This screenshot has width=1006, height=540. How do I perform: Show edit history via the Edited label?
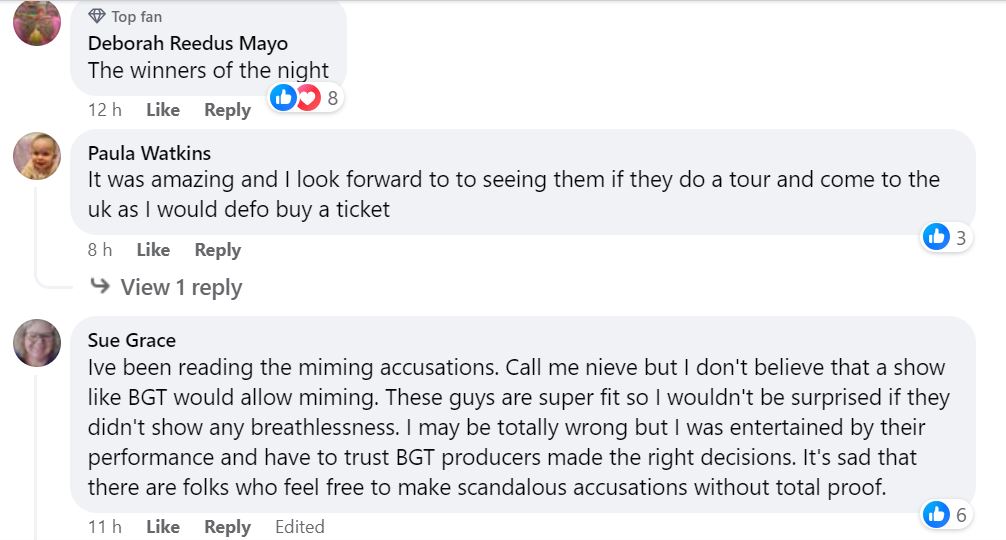[300, 526]
